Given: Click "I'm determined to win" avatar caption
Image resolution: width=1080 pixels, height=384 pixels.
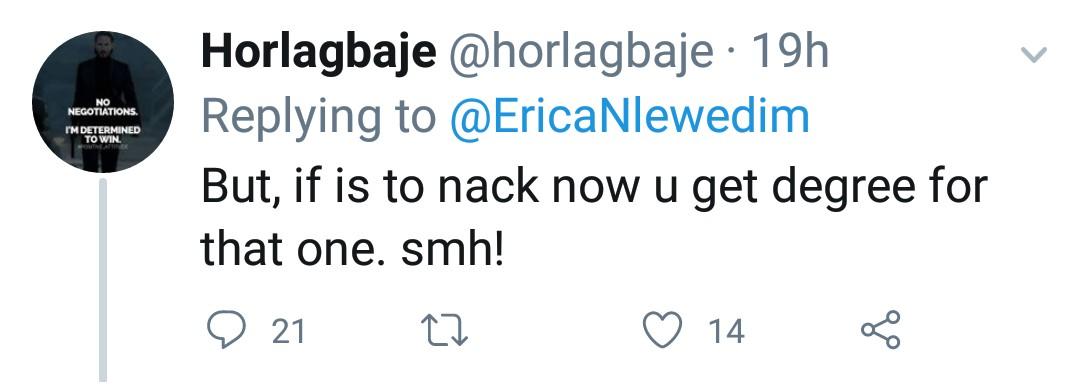Looking at the screenshot, I should point(103,134).
